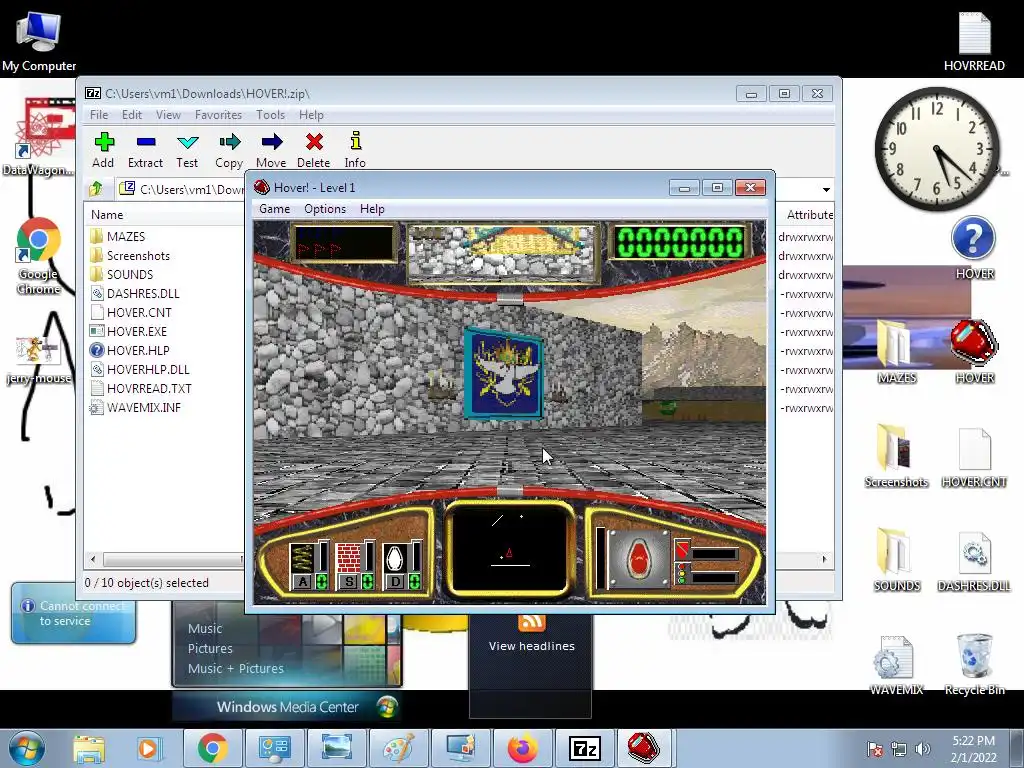
Task: Open the HOVRREAD text file on desktop
Action: point(974,41)
